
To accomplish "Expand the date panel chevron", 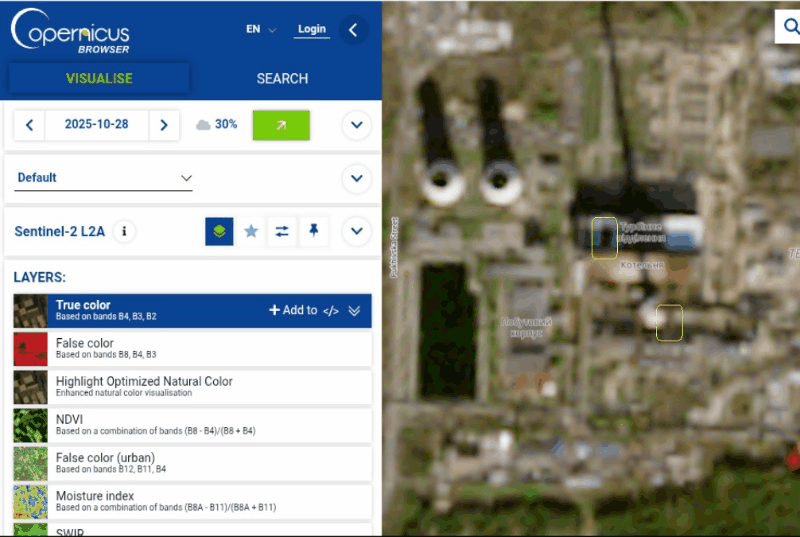I will pos(357,125).
